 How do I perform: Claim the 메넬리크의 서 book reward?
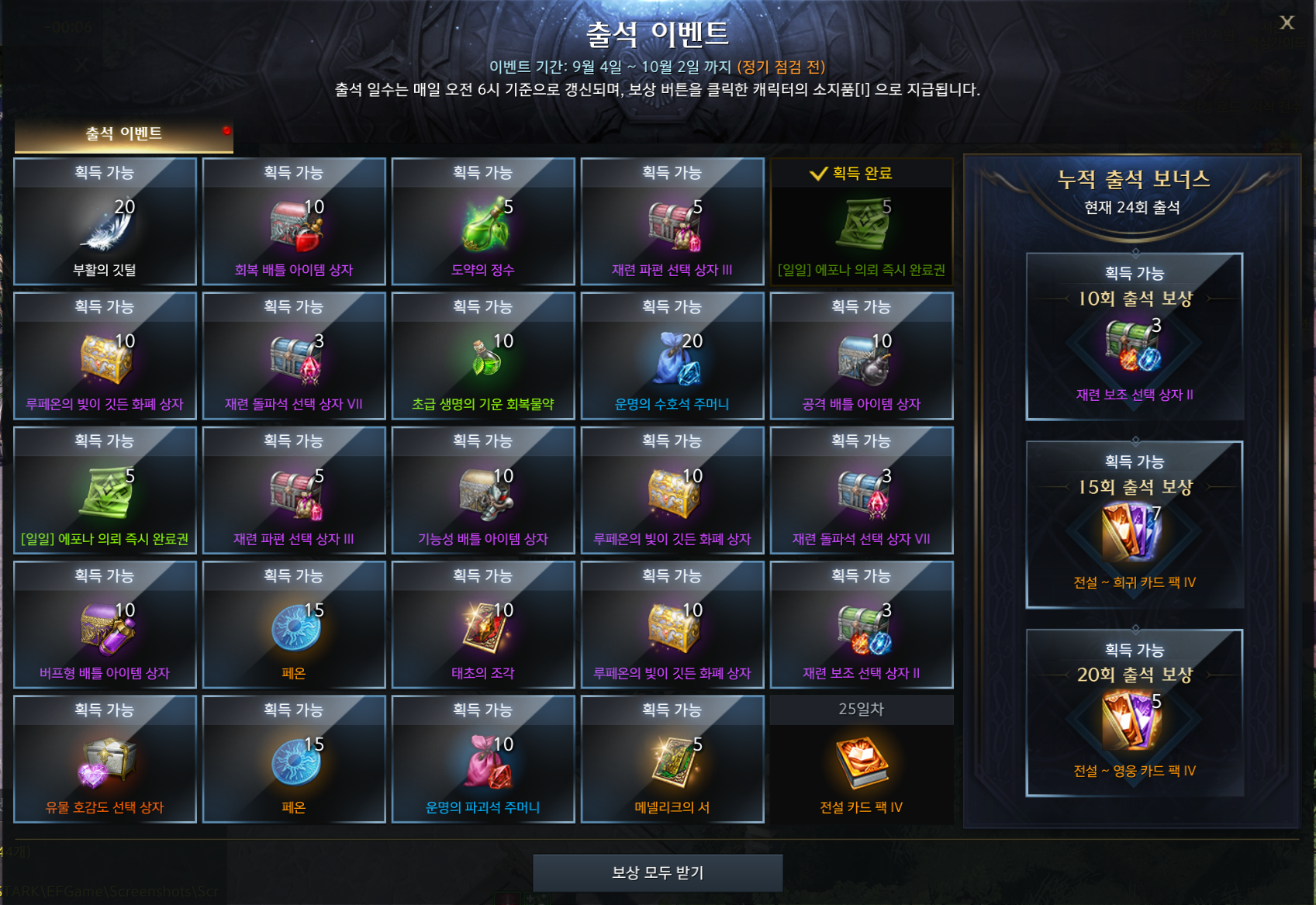(672, 759)
